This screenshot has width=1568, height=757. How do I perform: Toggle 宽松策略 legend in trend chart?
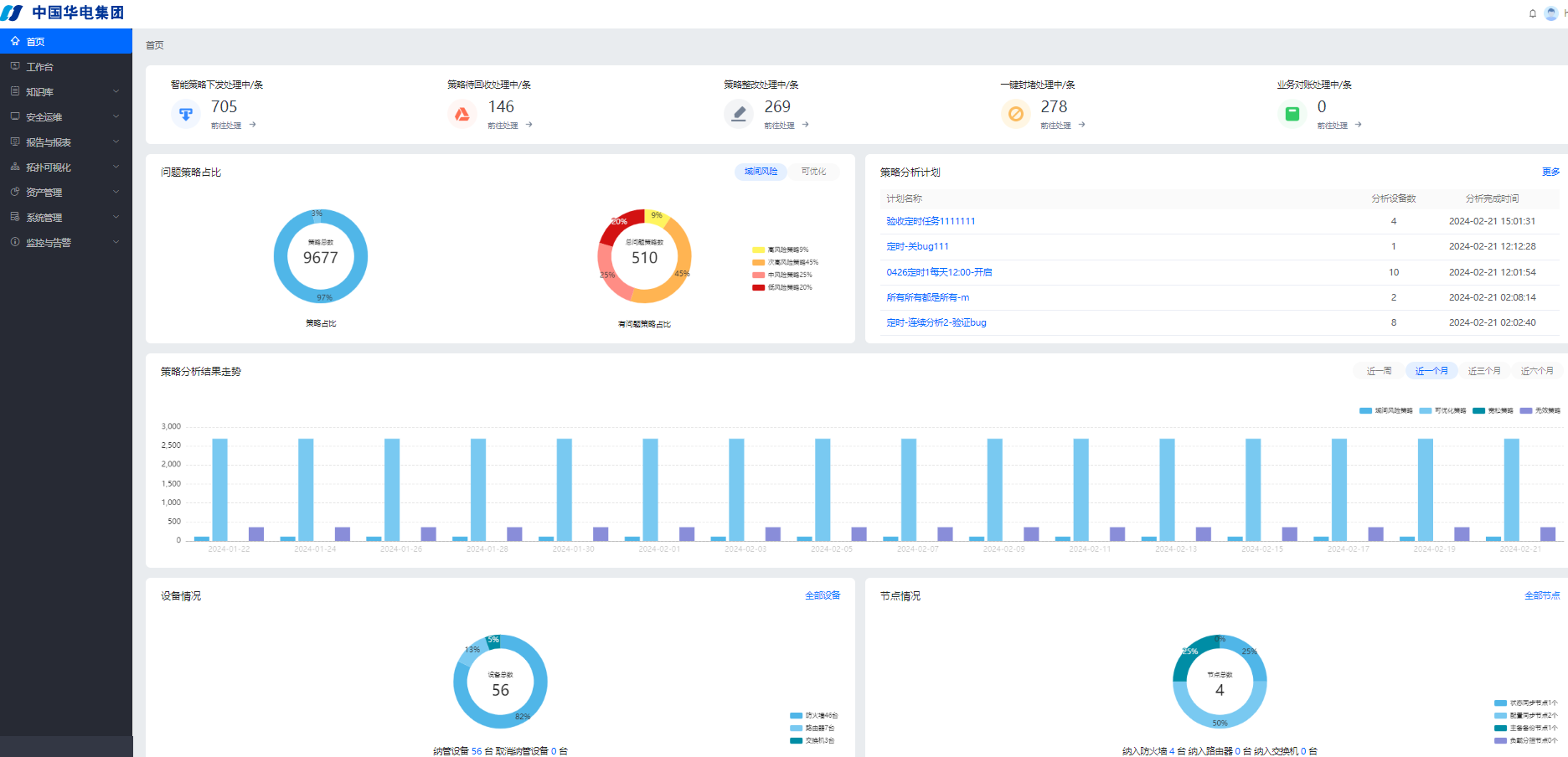pyautogui.click(x=1493, y=411)
